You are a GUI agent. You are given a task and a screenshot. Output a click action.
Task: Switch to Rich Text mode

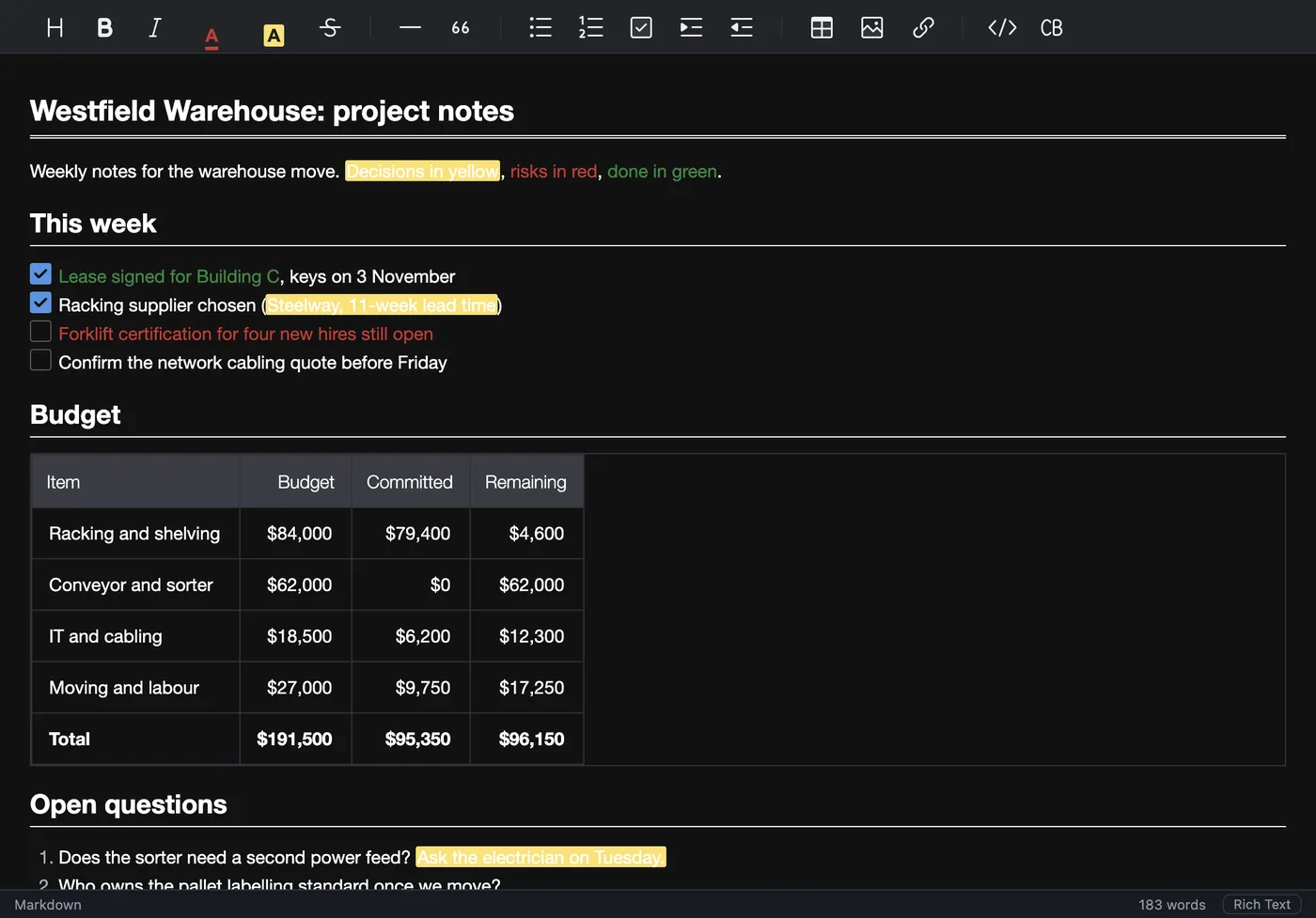(x=1261, y=904)
